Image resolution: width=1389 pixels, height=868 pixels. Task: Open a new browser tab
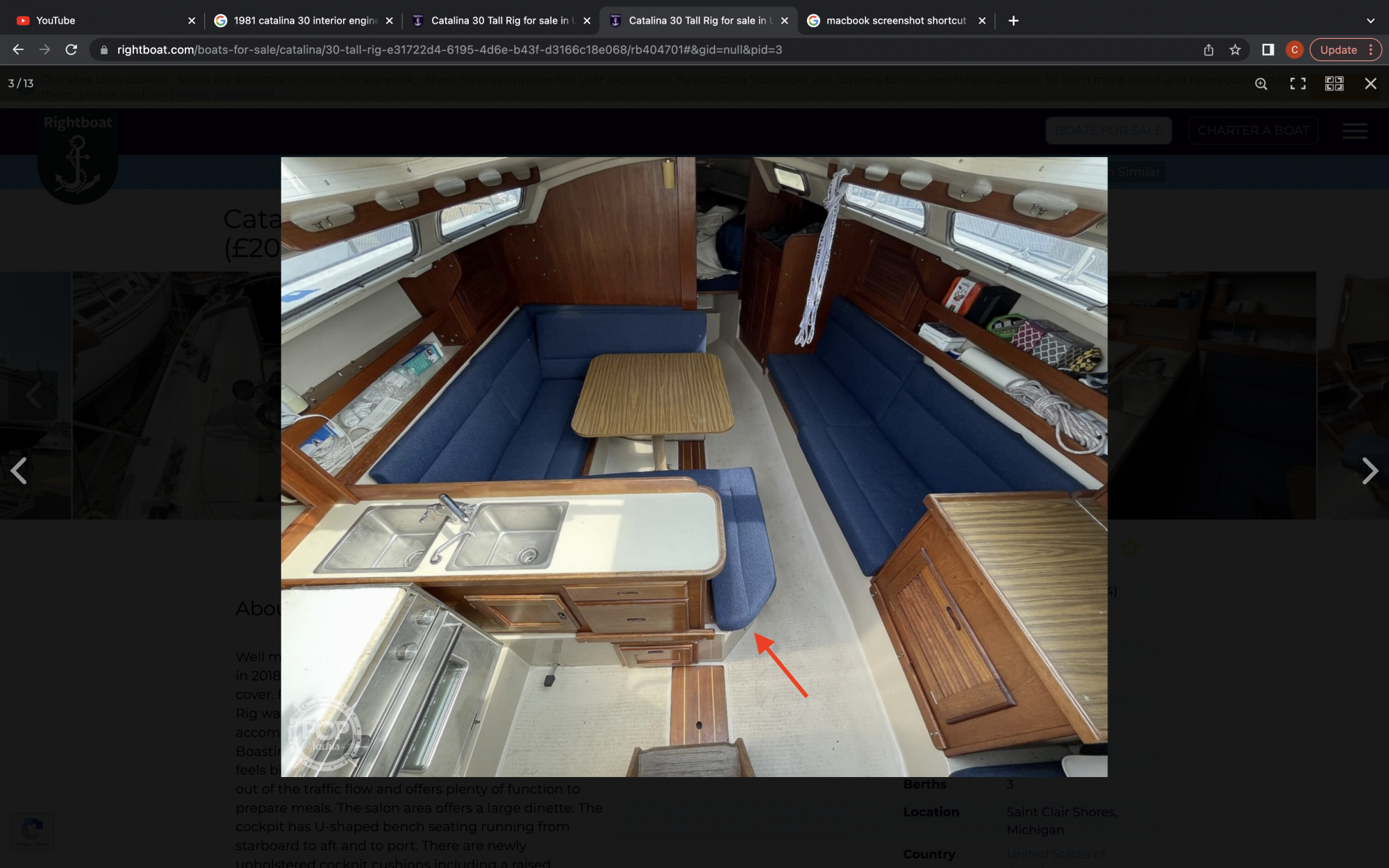click(x=1013, y=21)
